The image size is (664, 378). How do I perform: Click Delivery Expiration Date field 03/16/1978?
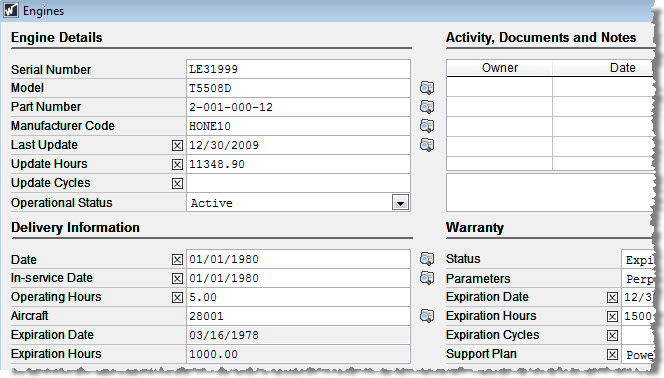click(x=298, y=335)
